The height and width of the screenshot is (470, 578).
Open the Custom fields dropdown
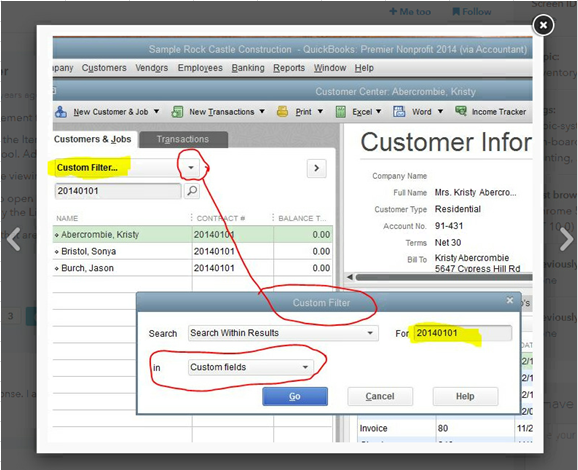point(251,367)
